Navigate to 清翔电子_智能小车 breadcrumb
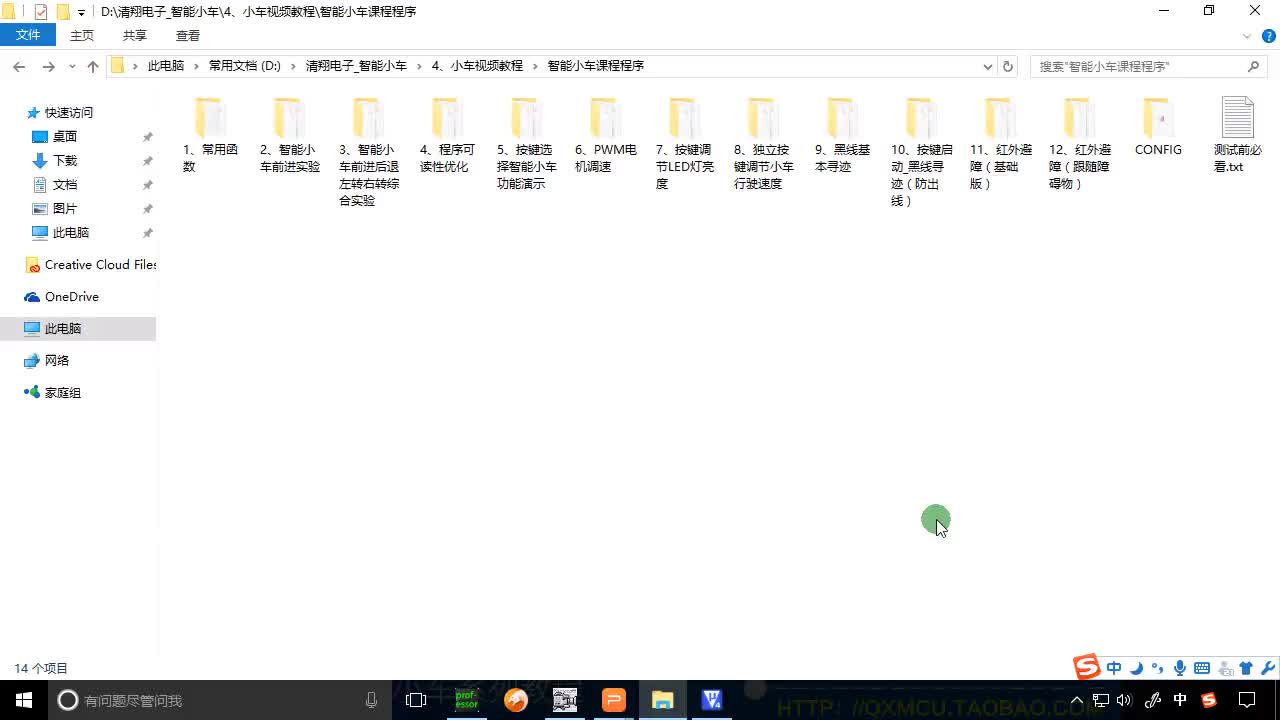The image size is (1280, 720). pos(356,66)
